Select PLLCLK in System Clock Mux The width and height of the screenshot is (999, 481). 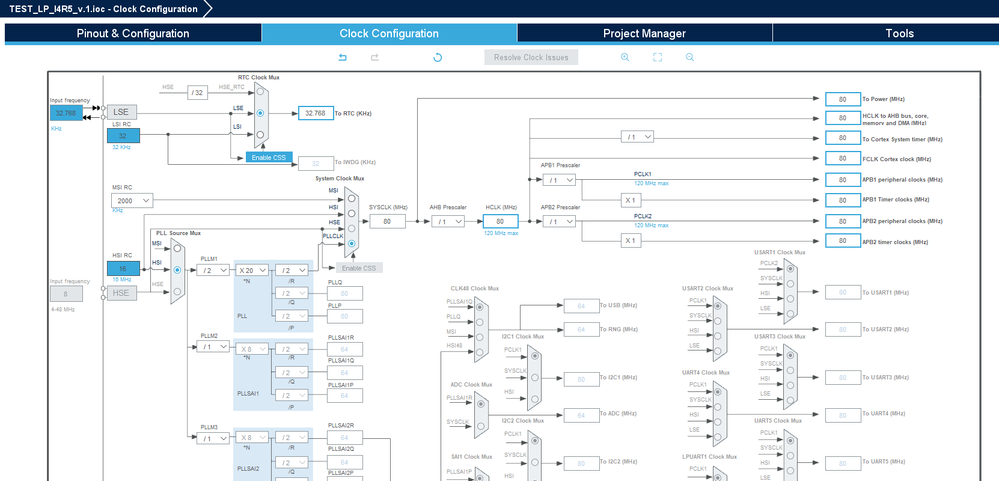[352, 243]
